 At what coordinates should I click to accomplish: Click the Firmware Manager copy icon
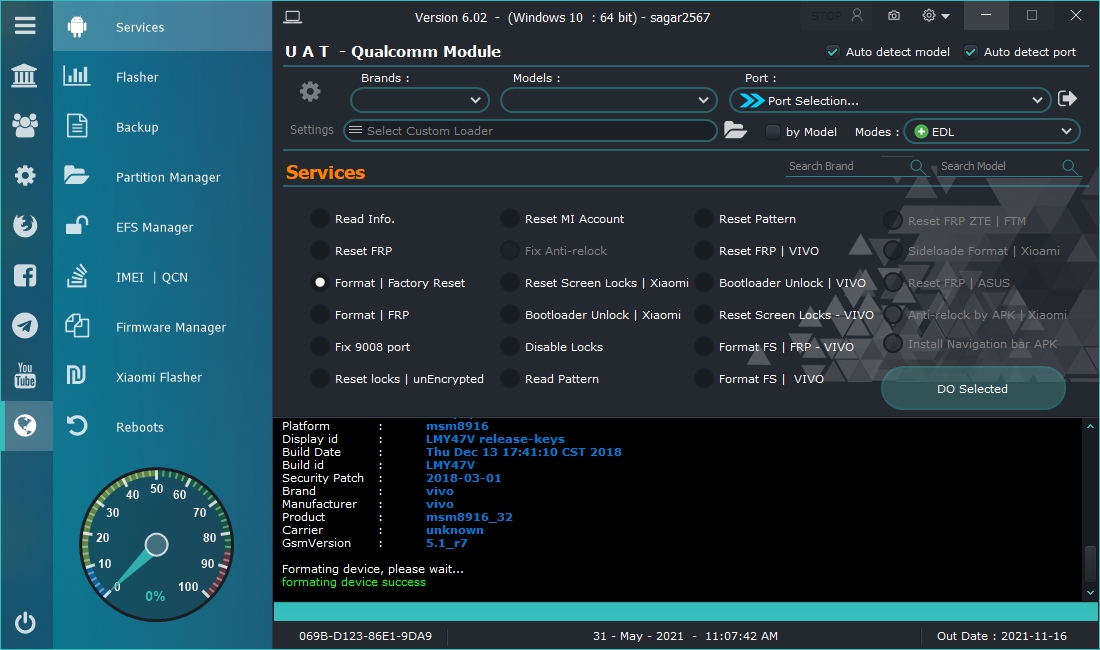[x=76, y=326]
